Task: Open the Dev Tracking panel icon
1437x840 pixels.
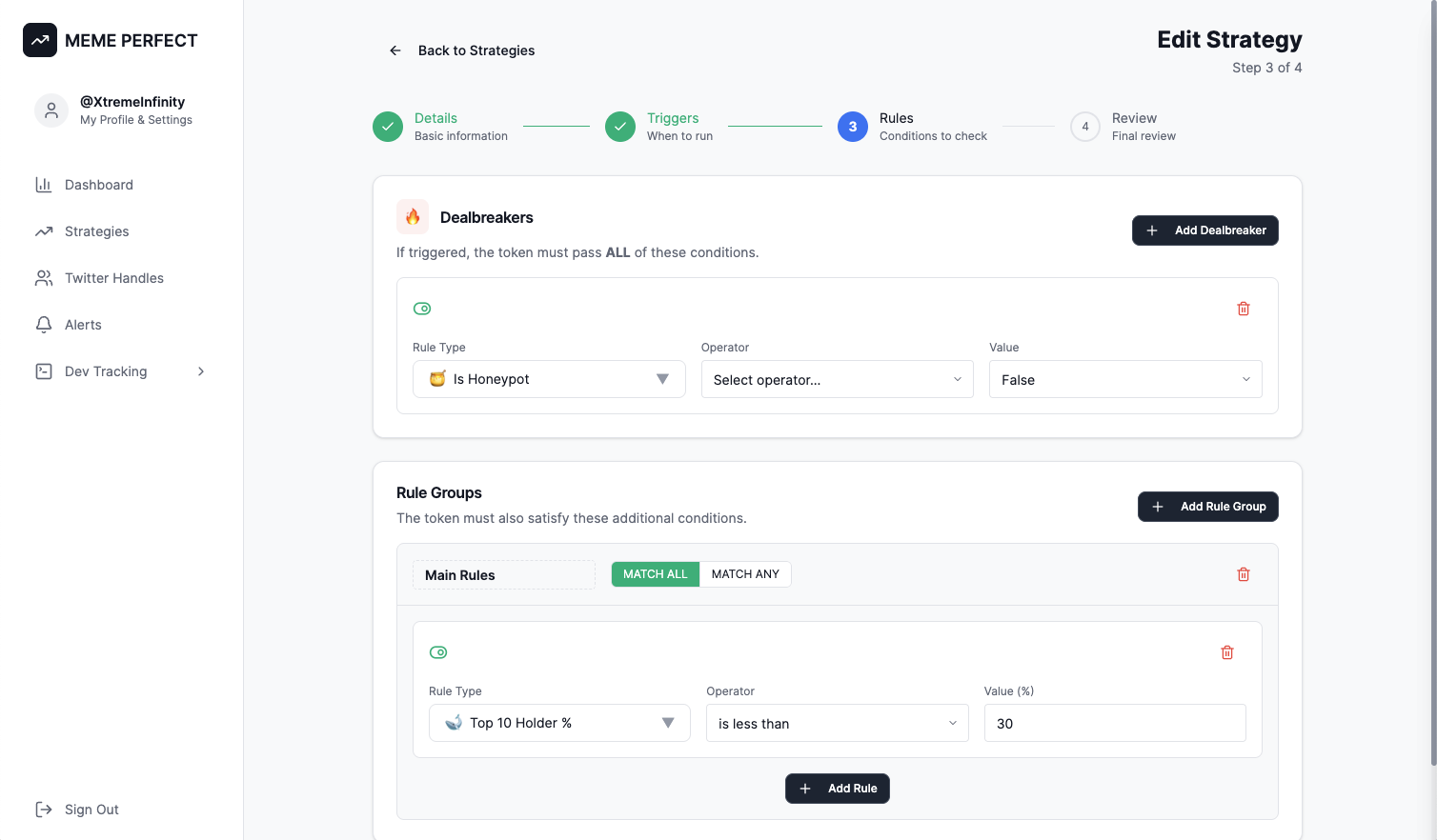Action: [x=43, y=371]
